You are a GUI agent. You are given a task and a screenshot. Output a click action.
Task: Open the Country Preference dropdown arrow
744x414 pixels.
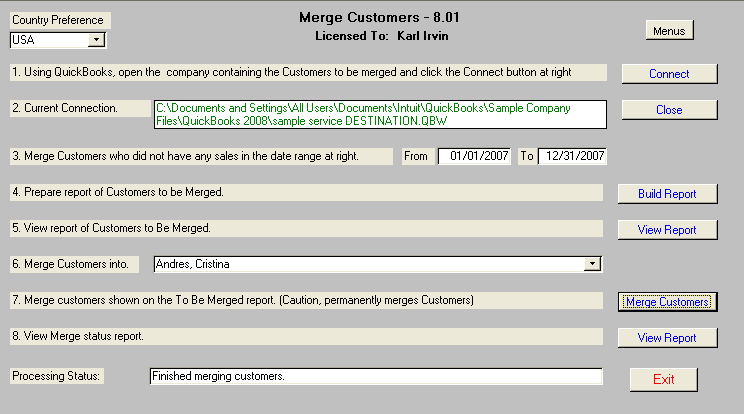pyautogui.click(x=96, y=40)
